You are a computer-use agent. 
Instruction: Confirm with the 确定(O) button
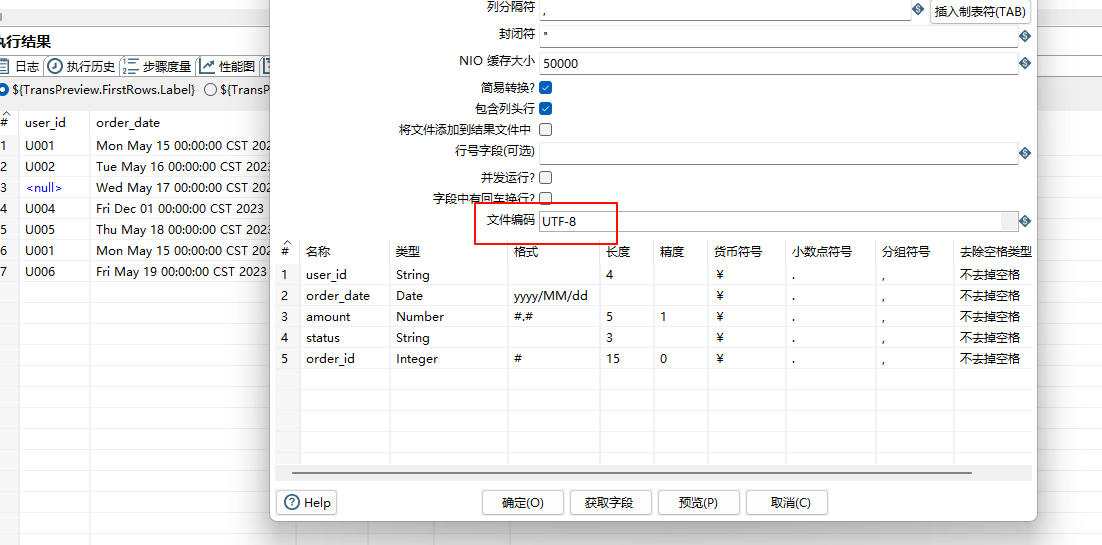click(523, 503)
